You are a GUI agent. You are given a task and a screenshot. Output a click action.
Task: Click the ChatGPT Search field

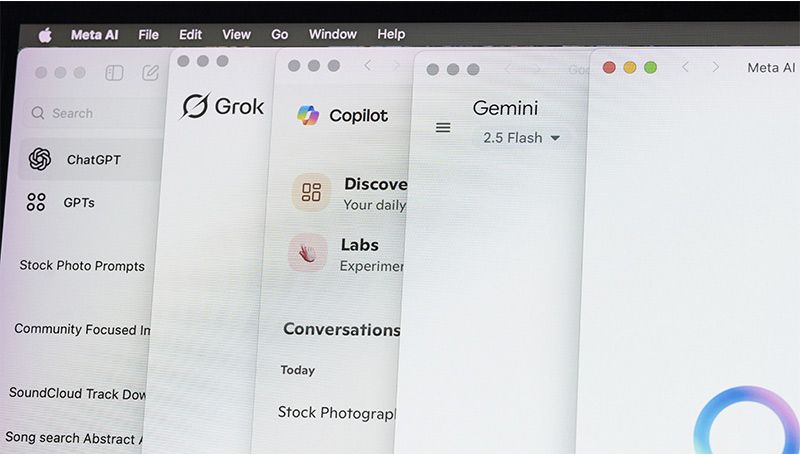[x=90, y=114]
